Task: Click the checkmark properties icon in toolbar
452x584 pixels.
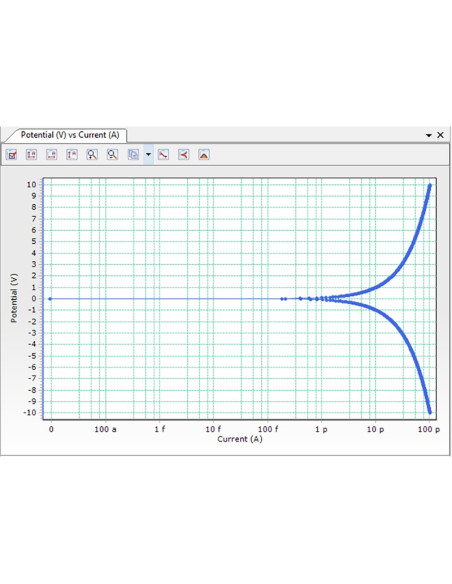Action: point(12,155)
